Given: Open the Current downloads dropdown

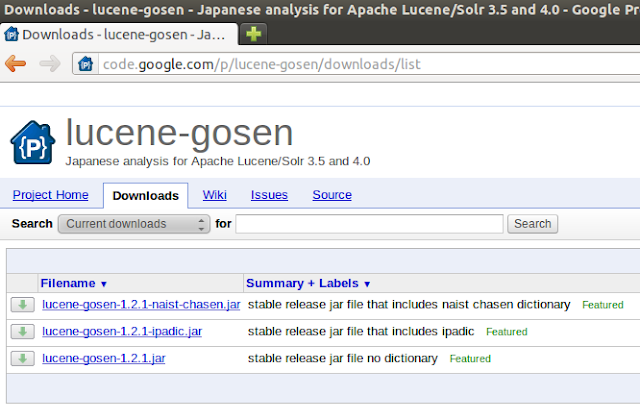Looking at the screenshot, I should coord(134,224).
